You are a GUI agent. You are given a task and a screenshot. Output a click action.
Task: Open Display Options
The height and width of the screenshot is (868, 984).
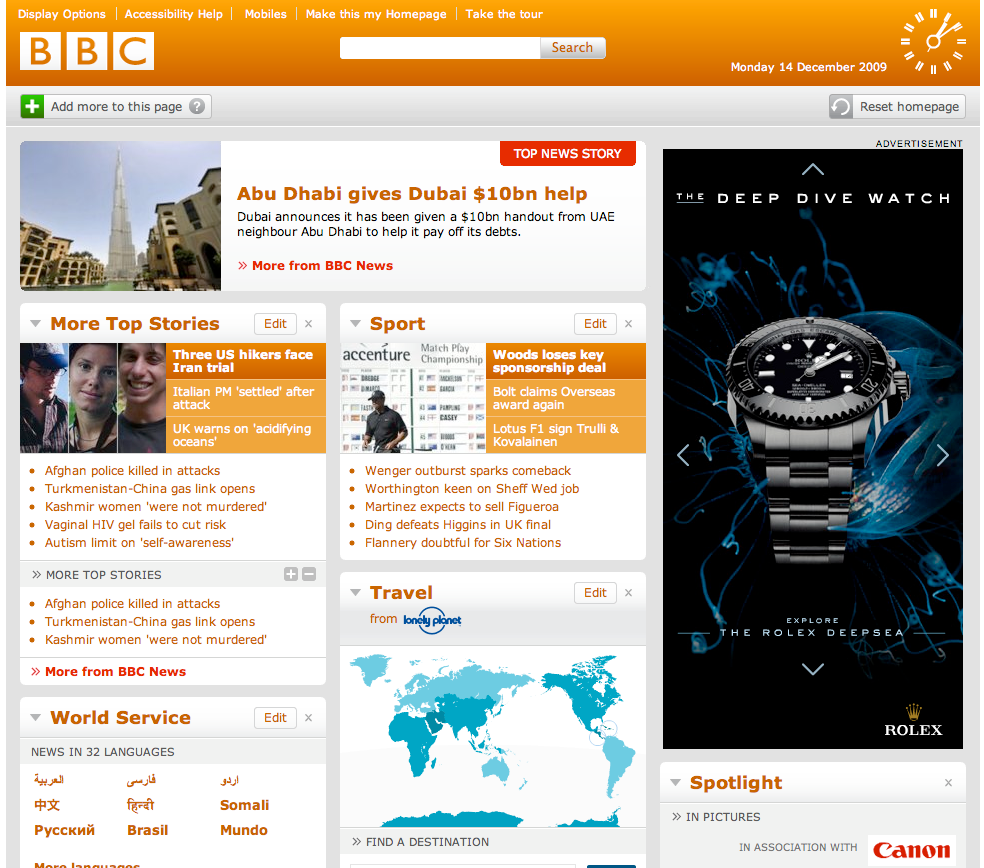point(62,14)
